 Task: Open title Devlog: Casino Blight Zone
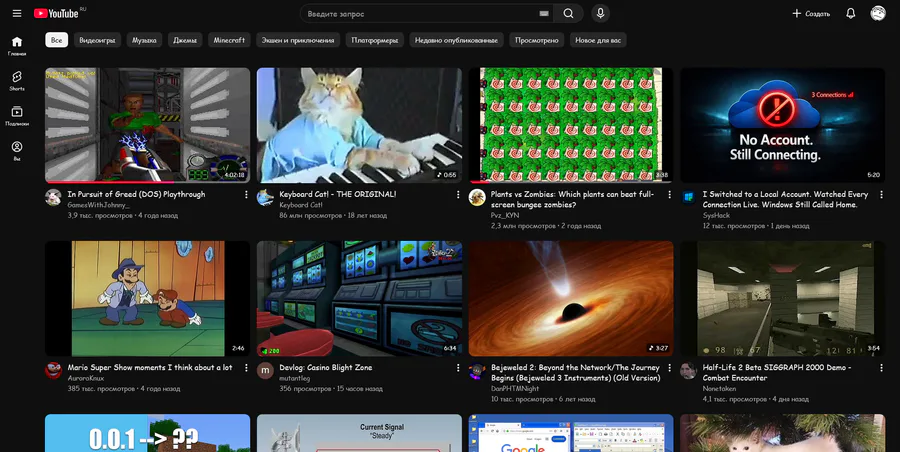pyautogui.click(x=325, y=367)
